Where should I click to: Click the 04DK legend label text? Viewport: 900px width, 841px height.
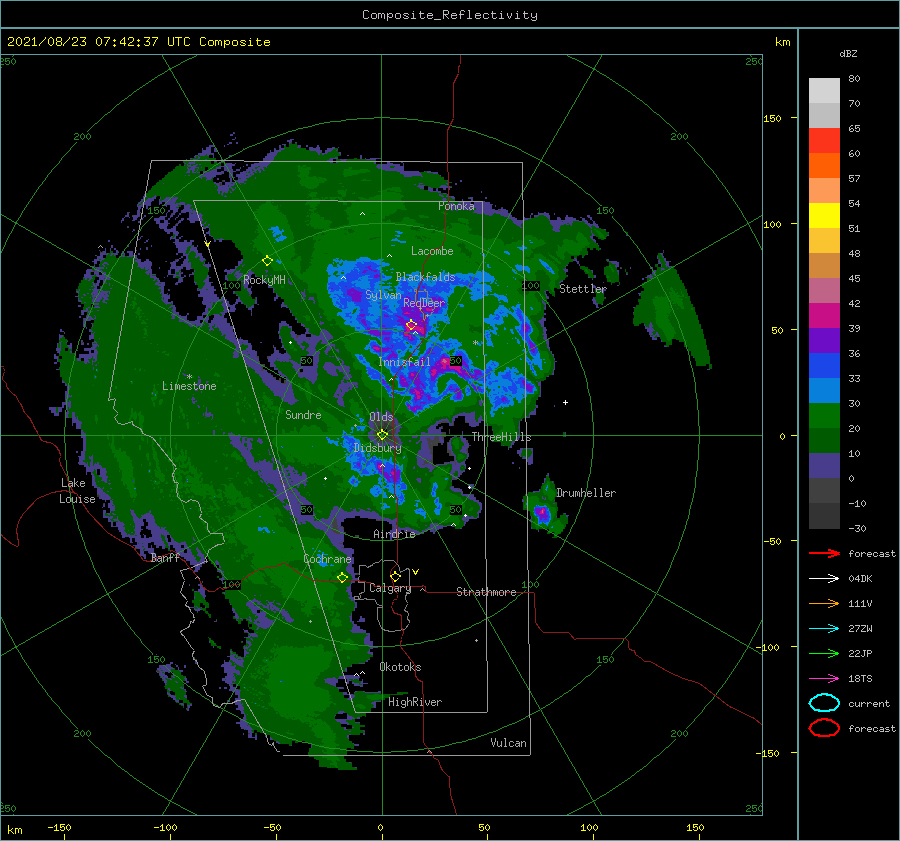[860, 578]
